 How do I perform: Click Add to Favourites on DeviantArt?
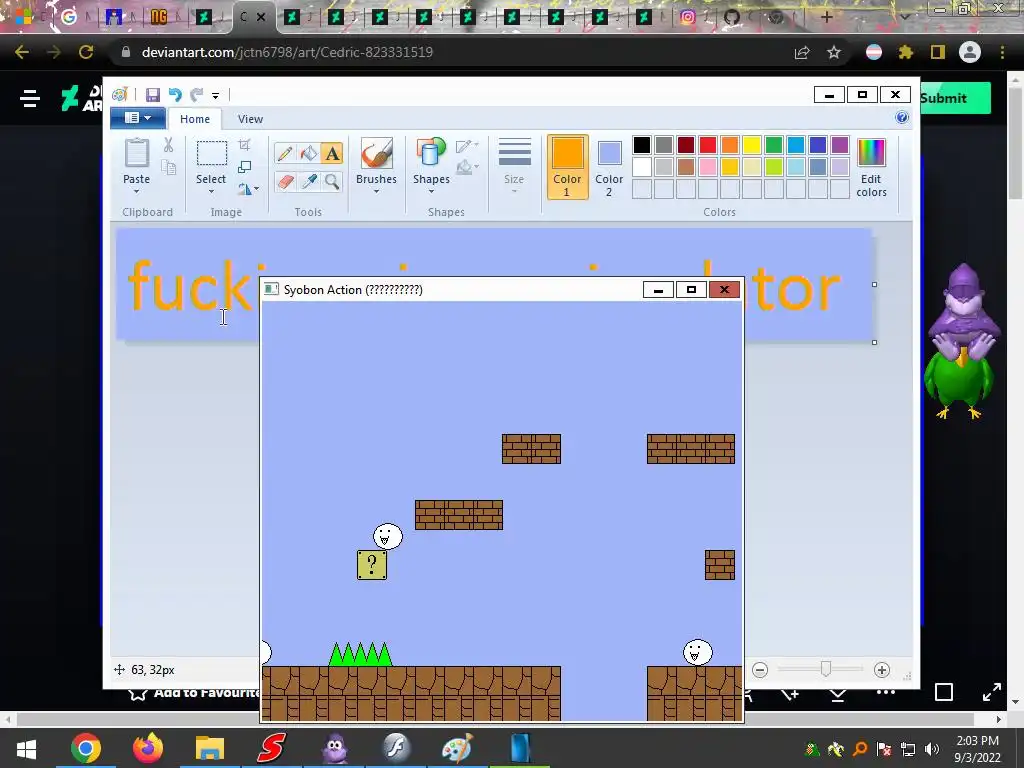[x=194, y=693]
